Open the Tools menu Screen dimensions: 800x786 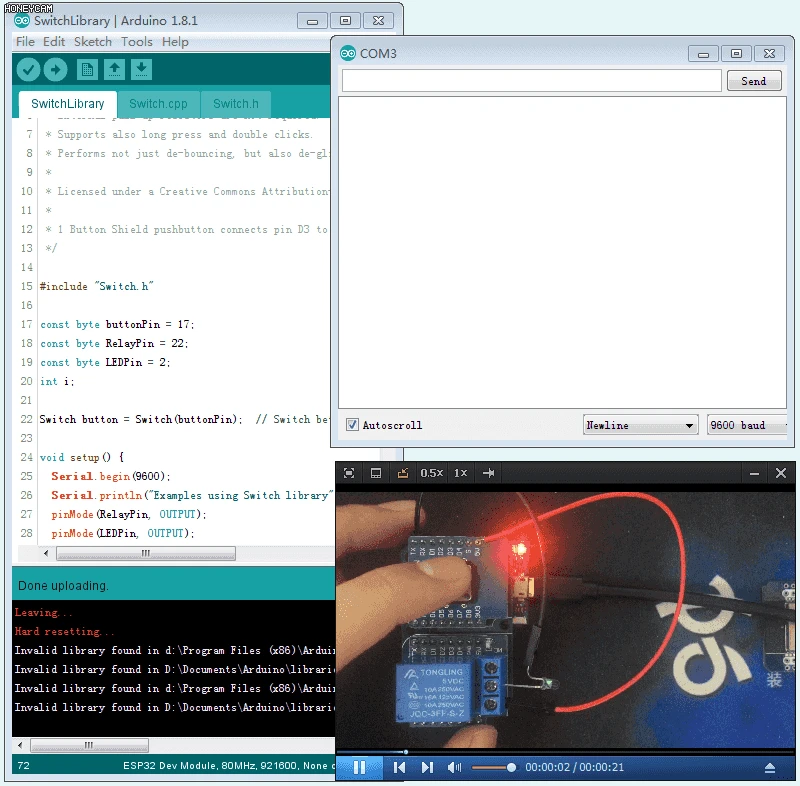coord(137,41)
